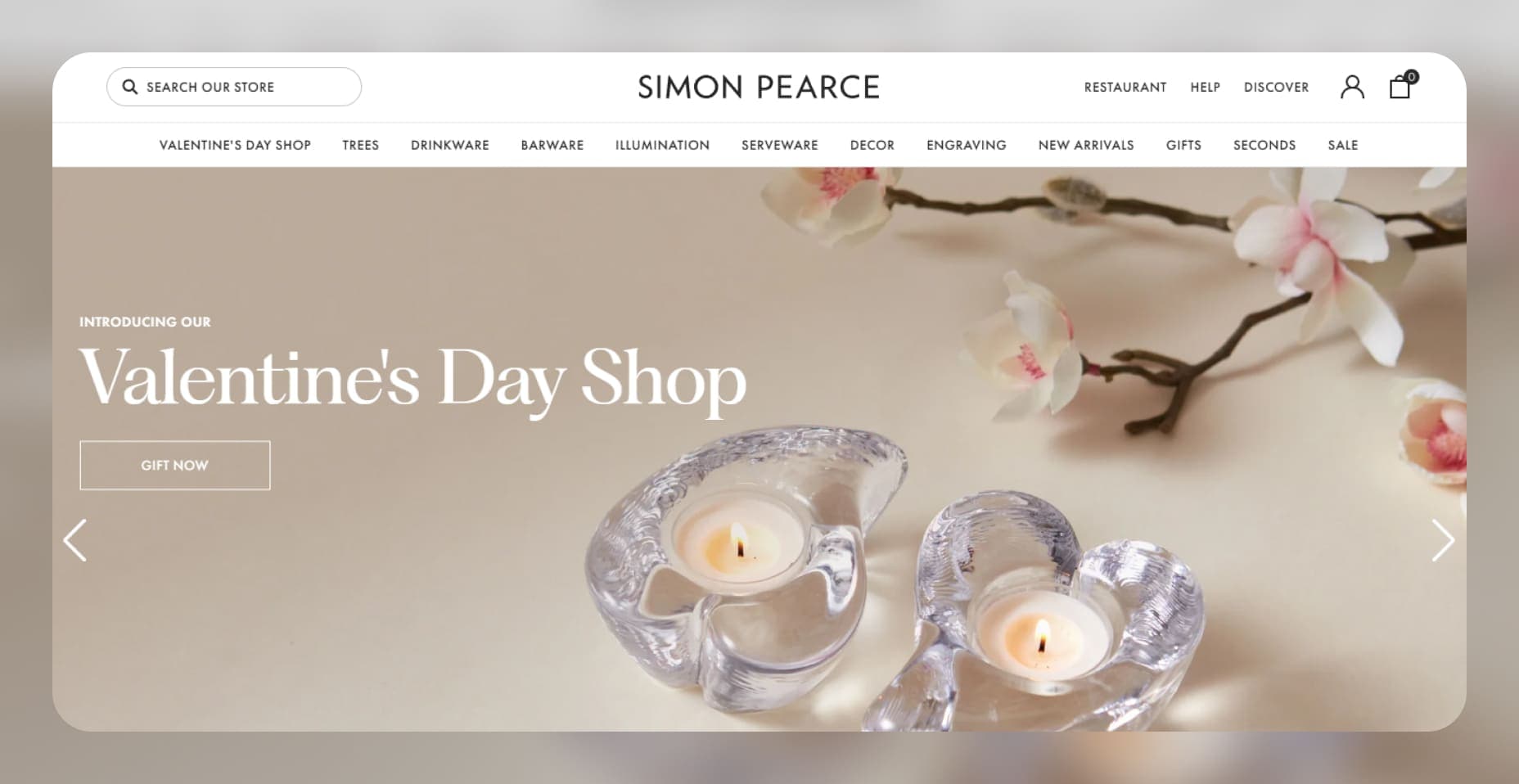Select Valentine's Day Shop in navigation
The width and height of the screenshot is (1519, 784).
235,145
